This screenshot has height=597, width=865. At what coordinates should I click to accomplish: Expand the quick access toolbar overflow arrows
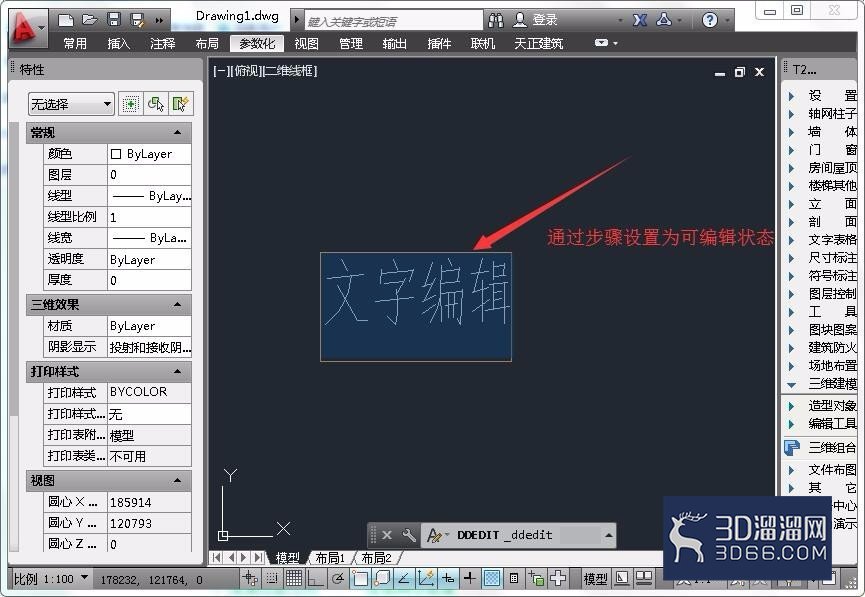pyautogui.click(x=159, y=21)
